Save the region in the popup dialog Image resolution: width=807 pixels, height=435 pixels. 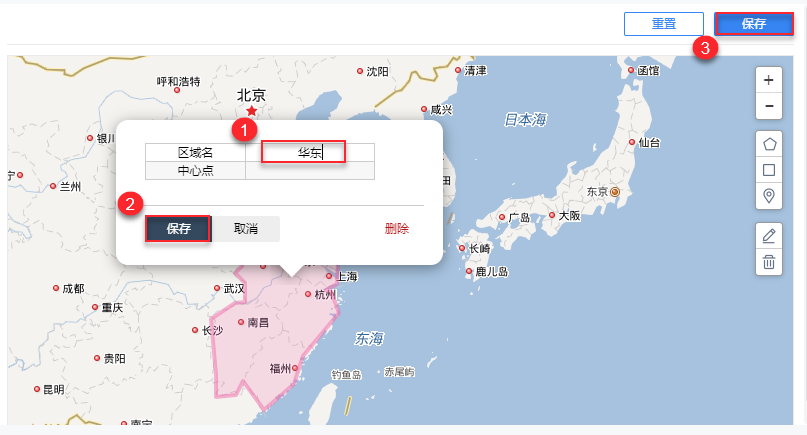coord(178,229)
